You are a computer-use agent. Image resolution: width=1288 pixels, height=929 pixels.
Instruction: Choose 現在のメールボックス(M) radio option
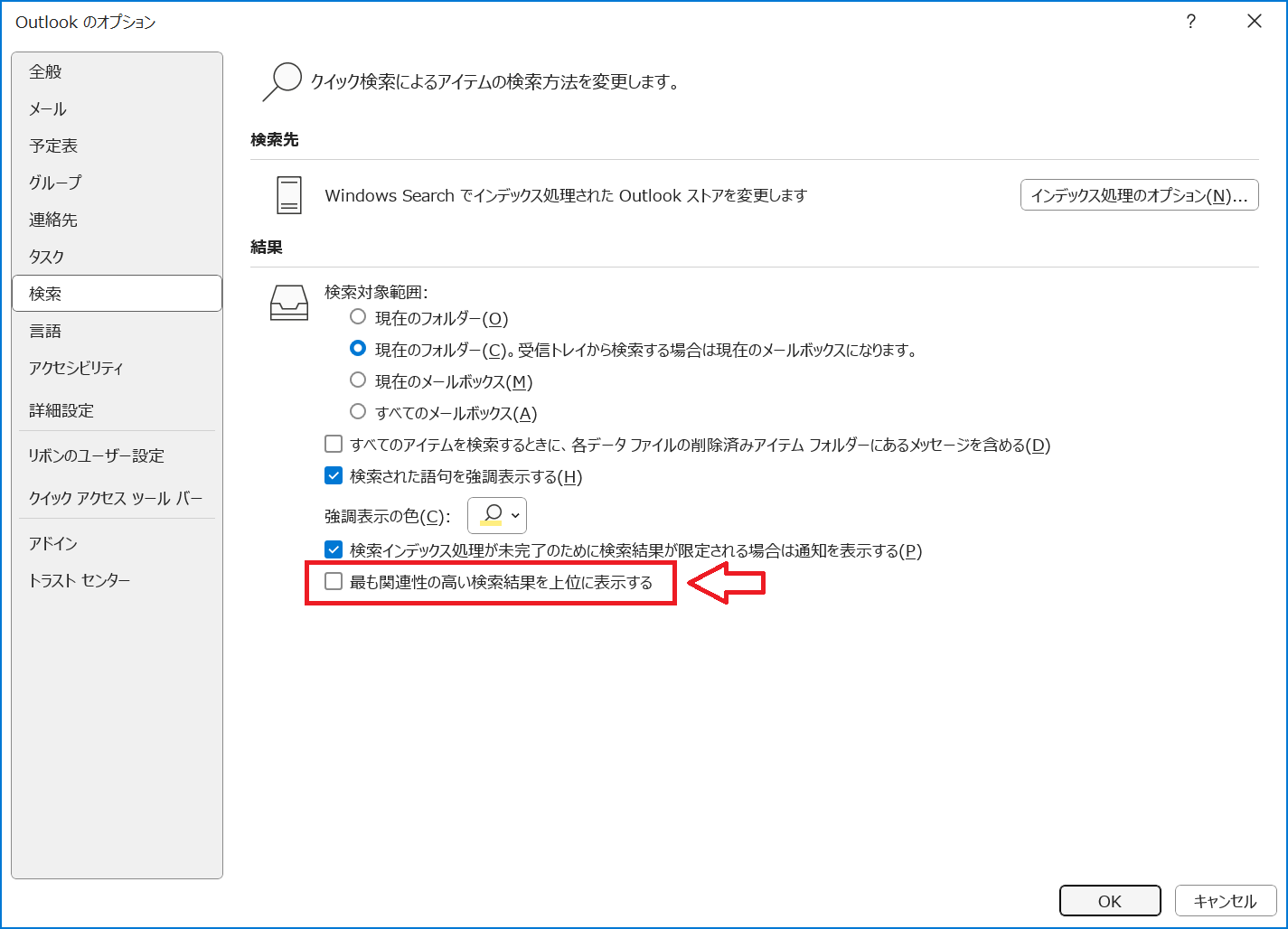[358, 380]
